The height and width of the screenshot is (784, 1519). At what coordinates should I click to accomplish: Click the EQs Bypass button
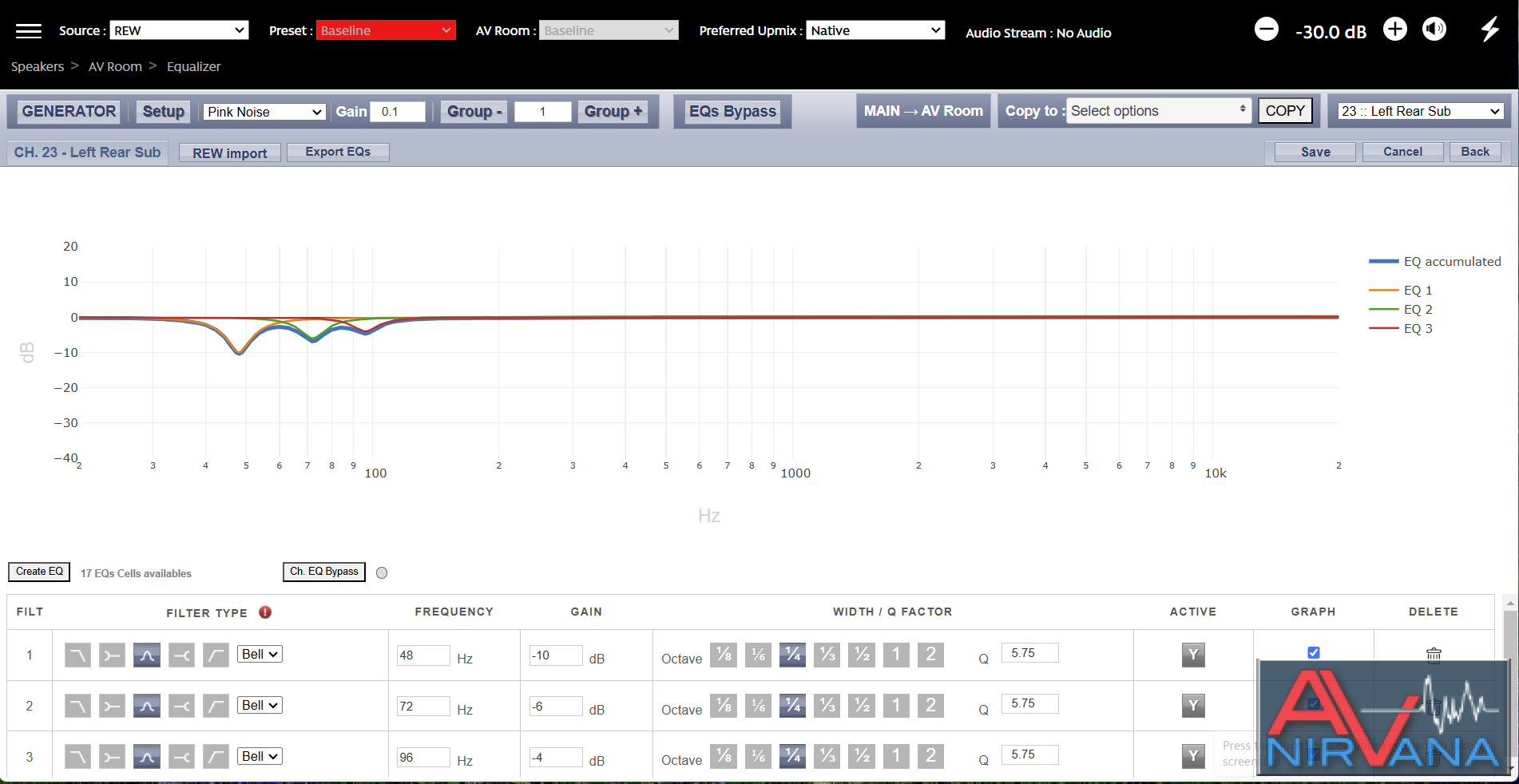point(732,111)
